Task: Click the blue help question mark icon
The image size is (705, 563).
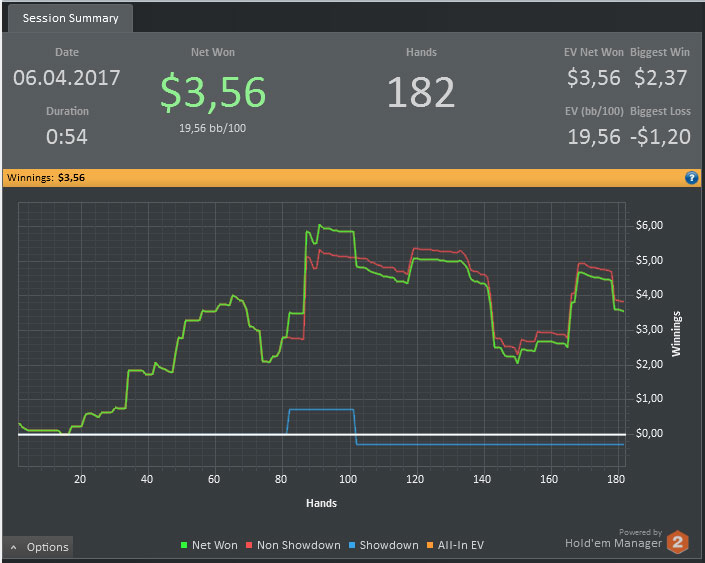Action: click(x=691, y=178)
